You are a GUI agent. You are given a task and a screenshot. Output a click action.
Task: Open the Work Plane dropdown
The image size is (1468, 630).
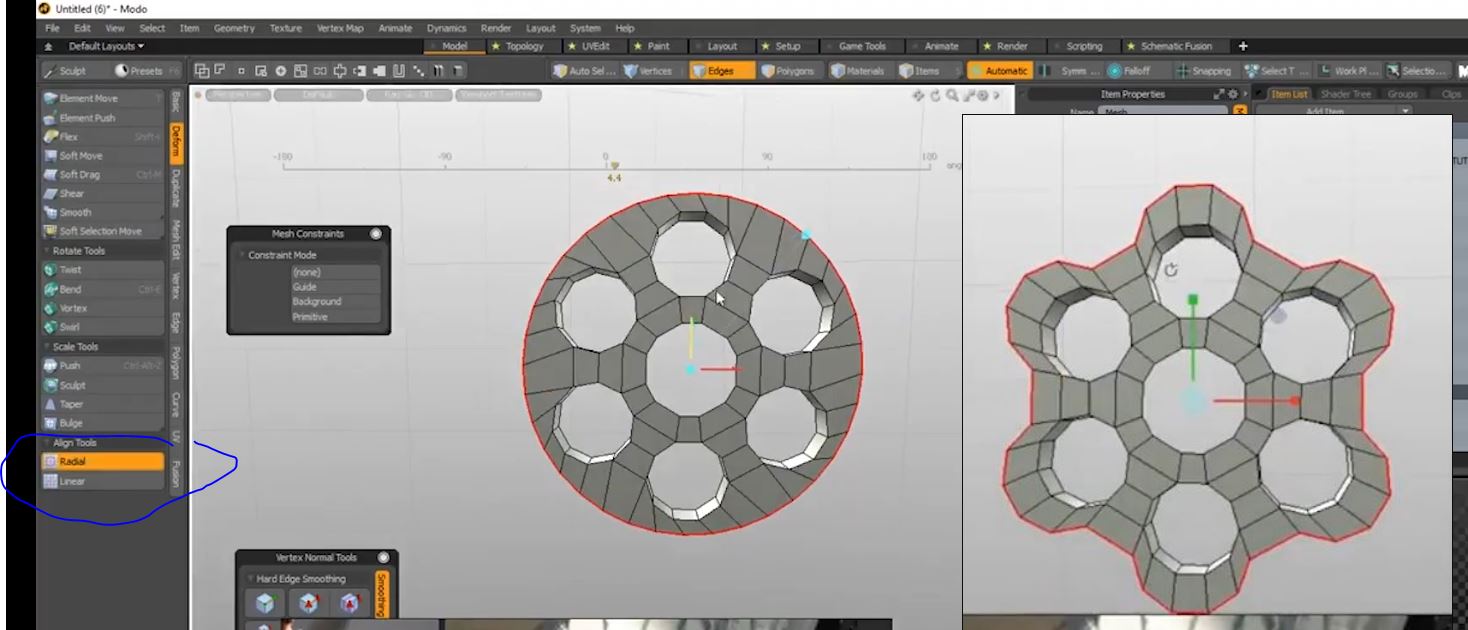(x=1349, y=71)
